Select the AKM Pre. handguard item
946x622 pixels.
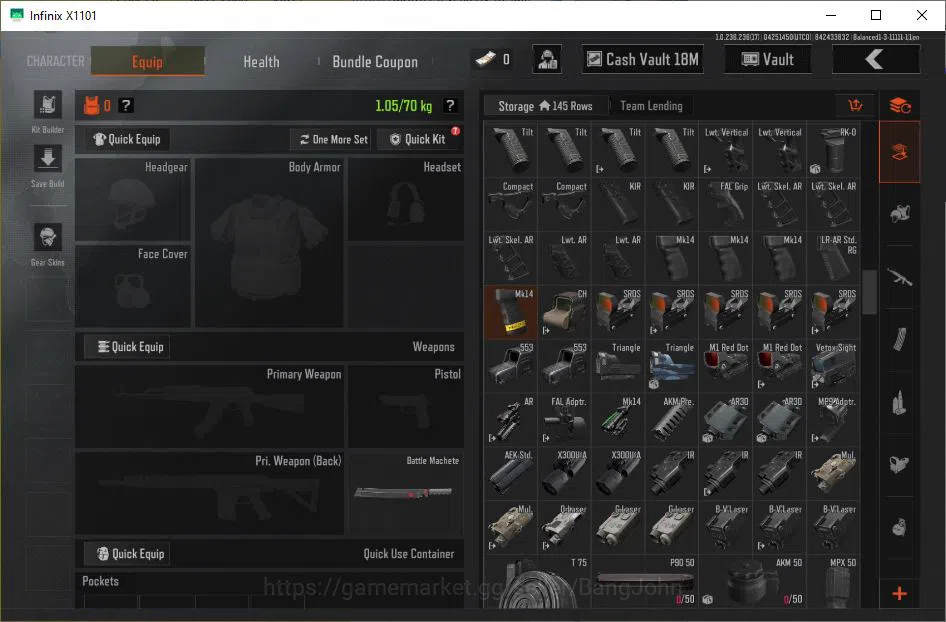click(671, 420)
